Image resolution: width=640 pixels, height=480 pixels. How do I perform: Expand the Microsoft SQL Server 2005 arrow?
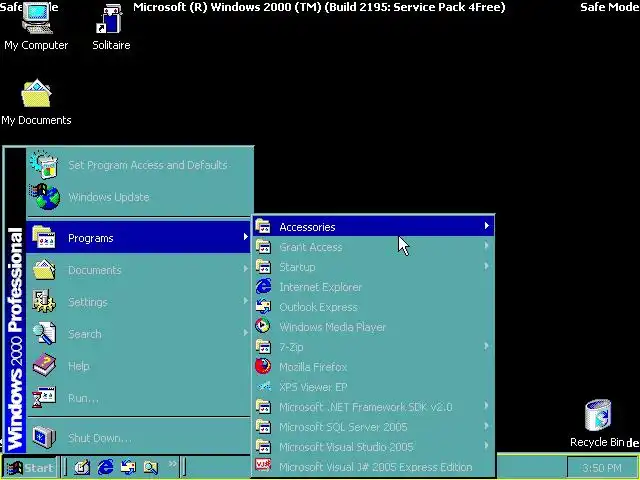pyautogui.click(x=486, y=426)
